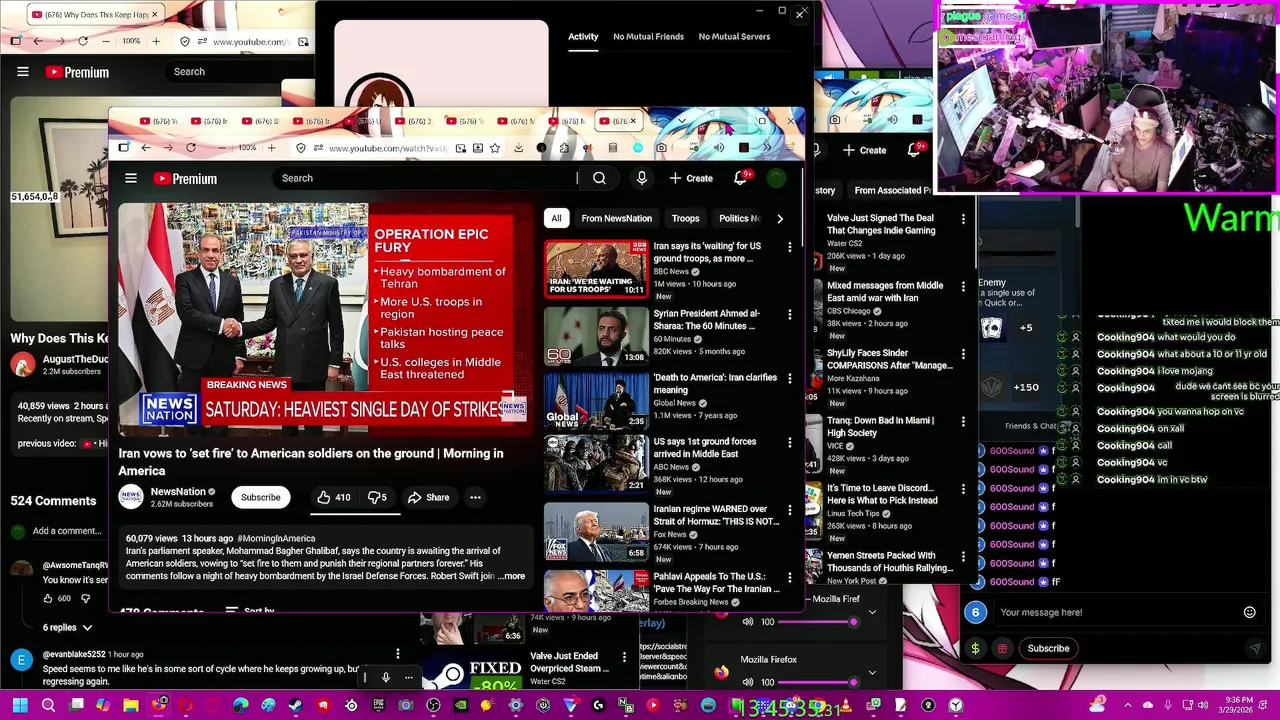Open emoji picker in chat message box
1280x720 pixels.
coord(1249,612)
